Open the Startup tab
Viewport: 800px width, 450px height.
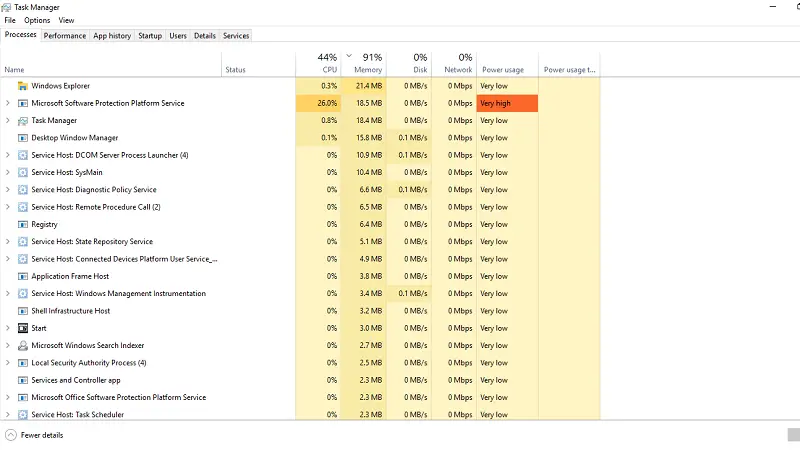tap(150, 36)
